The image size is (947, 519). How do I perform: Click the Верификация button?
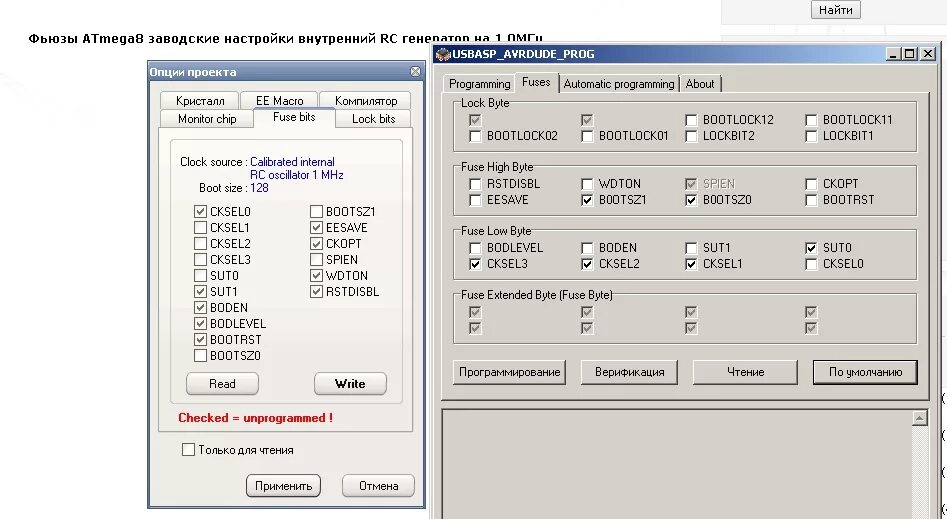[x=629, y=372]
